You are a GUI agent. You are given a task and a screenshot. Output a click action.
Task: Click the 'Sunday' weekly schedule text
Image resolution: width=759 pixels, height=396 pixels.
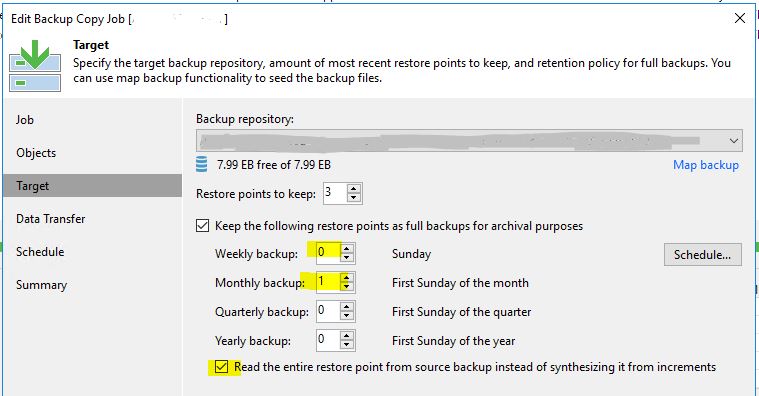[411, 254]
